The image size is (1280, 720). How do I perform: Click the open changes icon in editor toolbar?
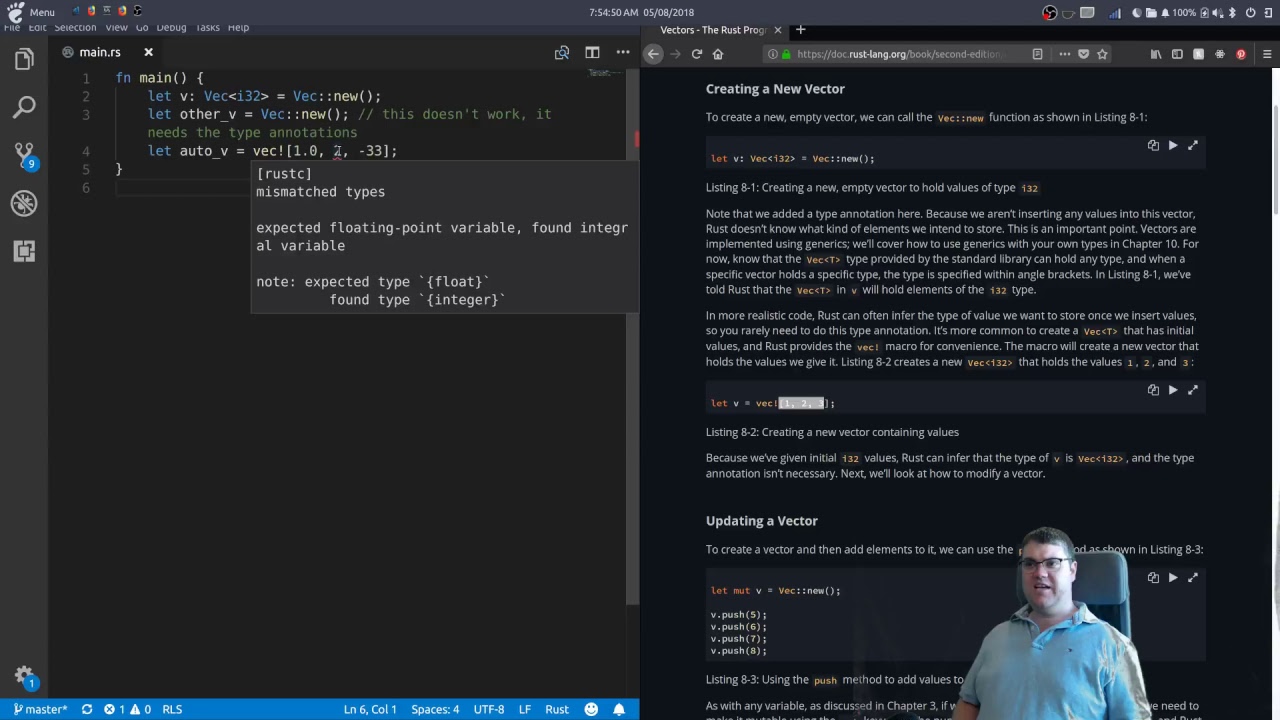coord(562,52)
